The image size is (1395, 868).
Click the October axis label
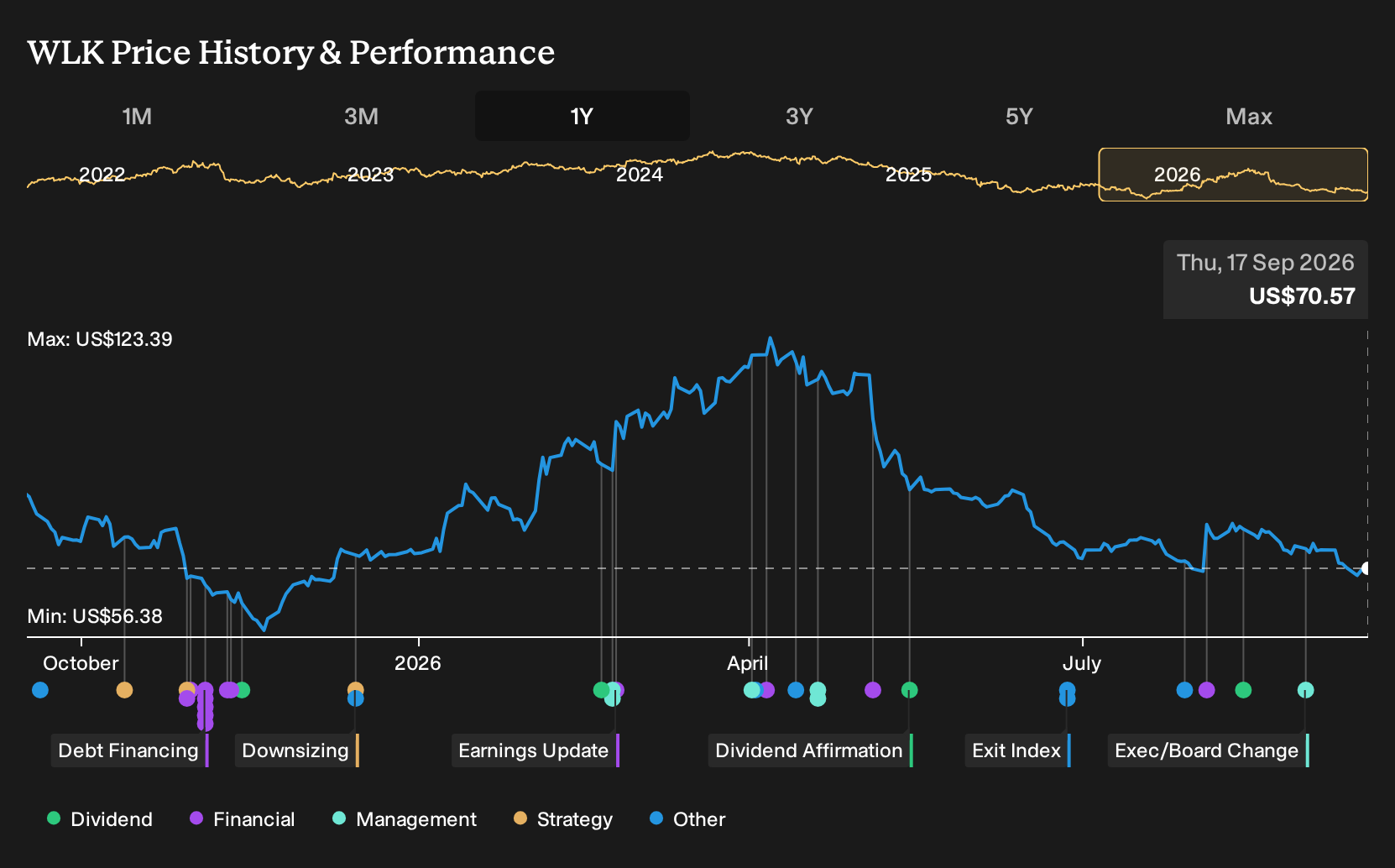(81, 663)
